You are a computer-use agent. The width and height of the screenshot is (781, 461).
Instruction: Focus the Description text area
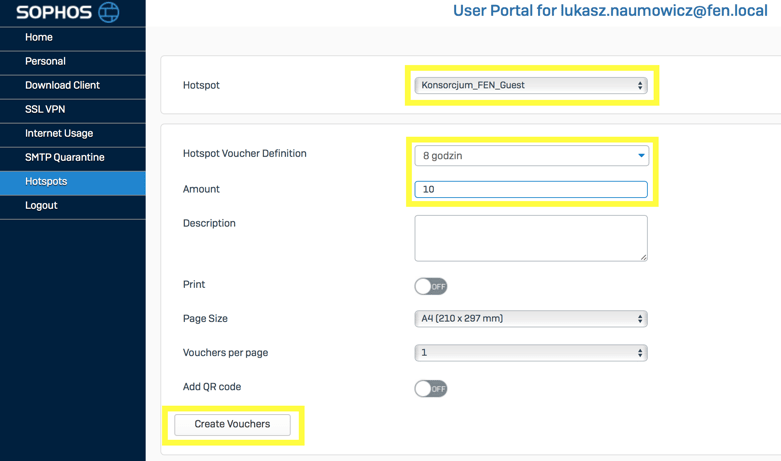pyautogui.click(x=530, y=238)
